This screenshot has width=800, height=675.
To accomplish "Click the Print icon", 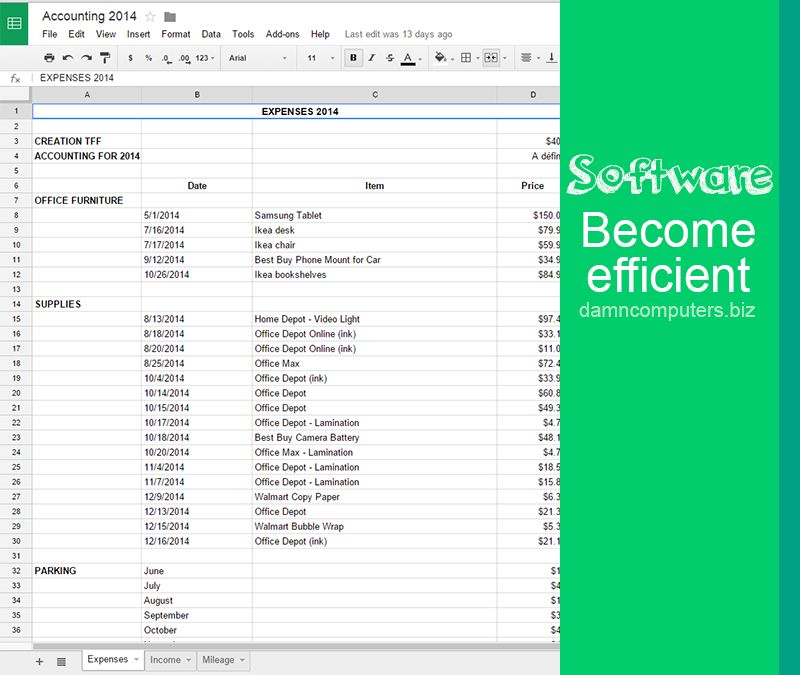I will 49,58.
